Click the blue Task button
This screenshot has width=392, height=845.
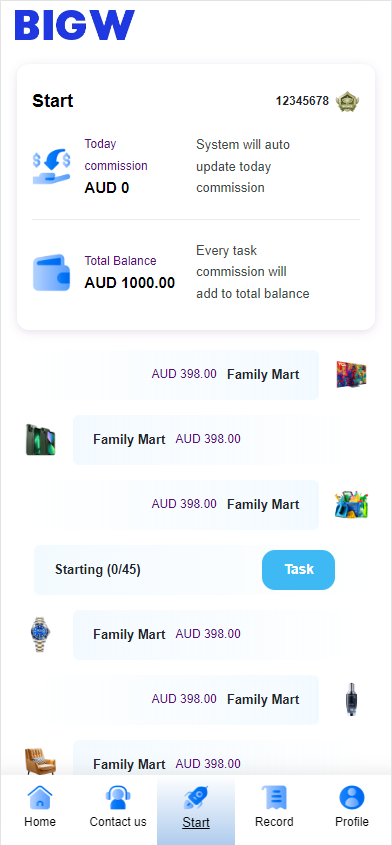[298, 570]
